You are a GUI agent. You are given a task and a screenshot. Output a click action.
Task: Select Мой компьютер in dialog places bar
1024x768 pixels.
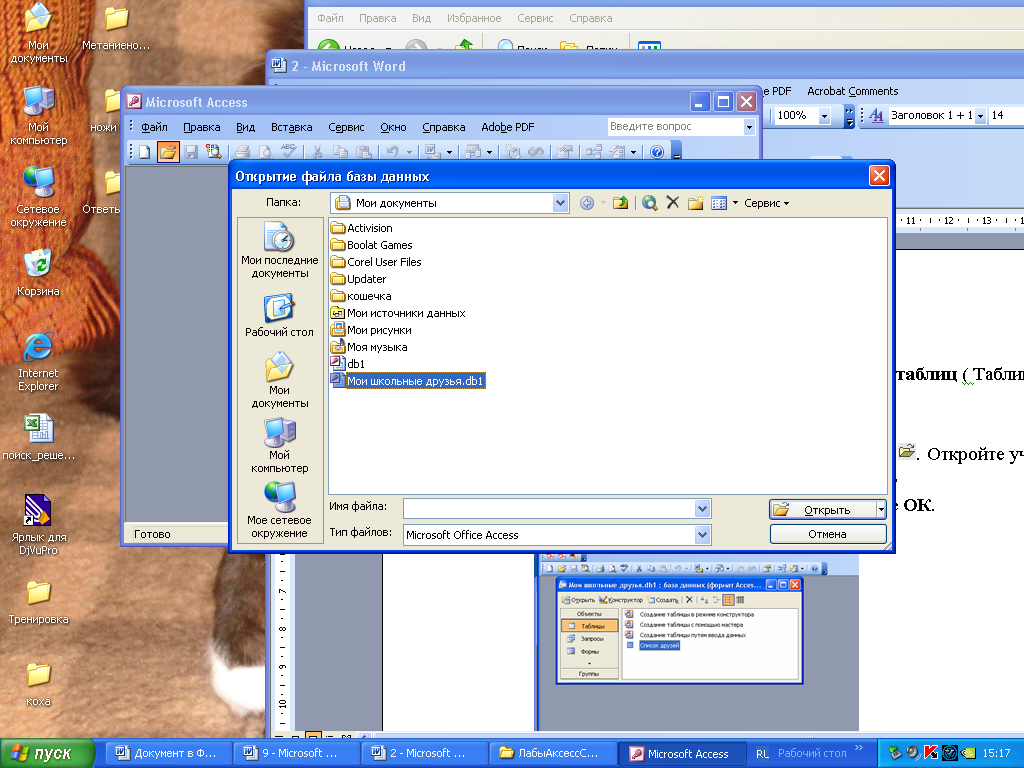pos(280,445)
